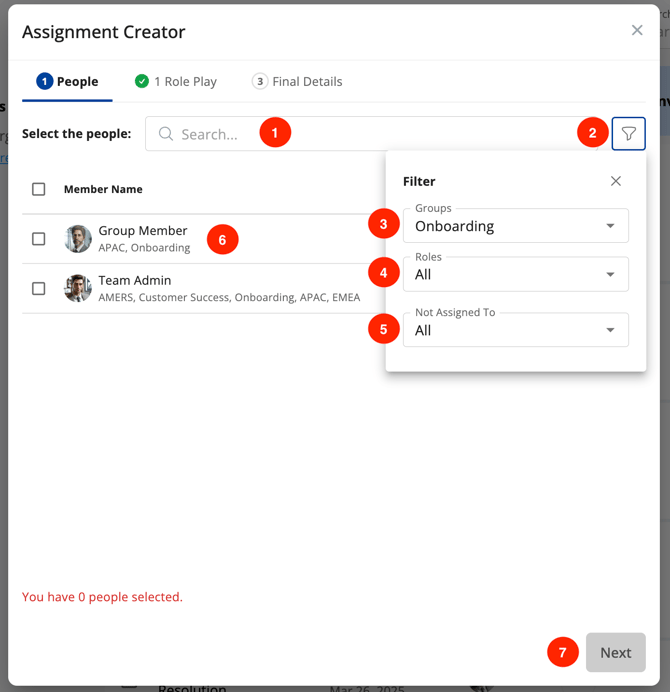Close the Filter popup panel
Screen dimensions: 670x692
(x=616, y=181)
